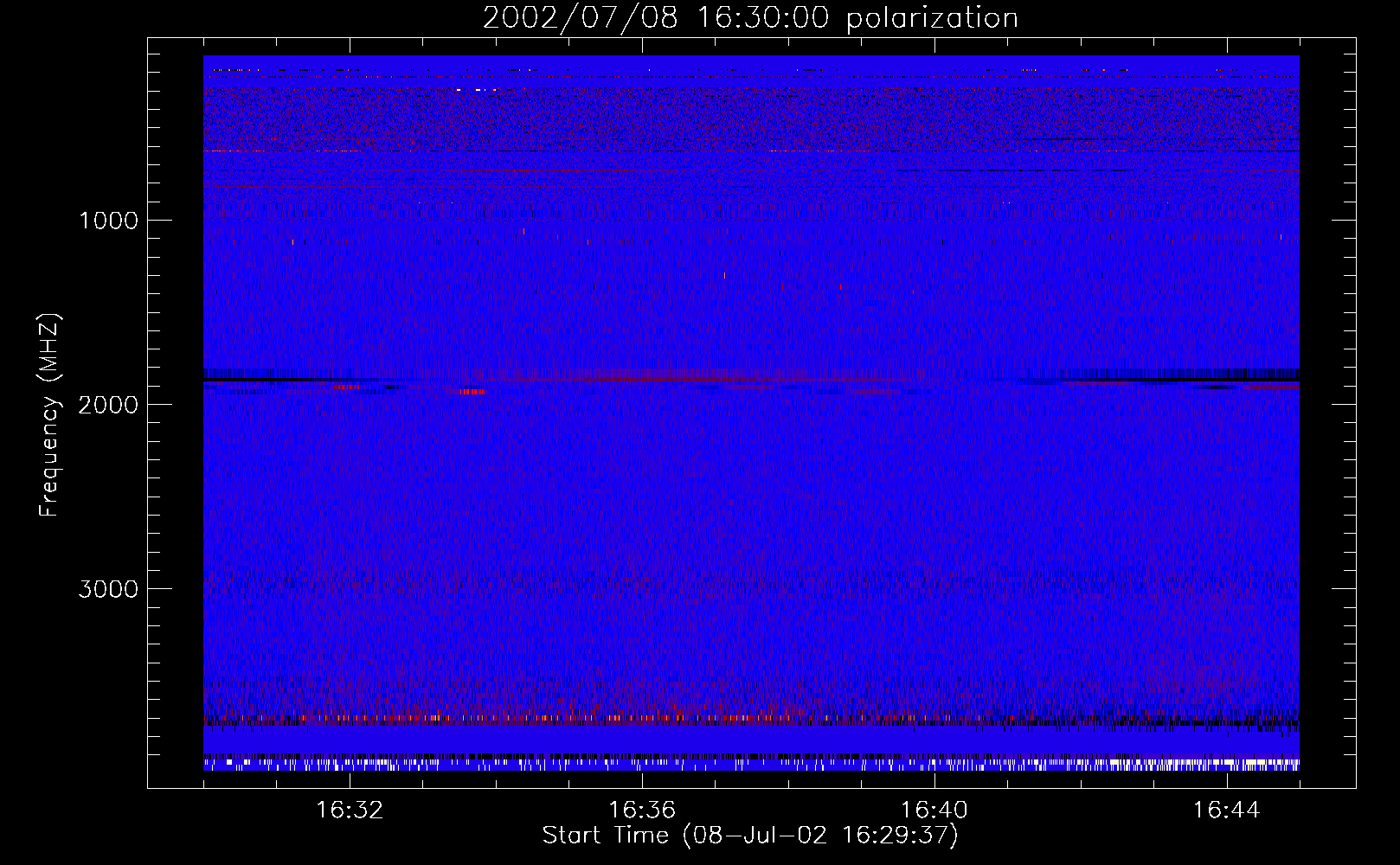The width and height of the screenshot is (1400, 865).
Task: Click the 2000 frequency tick label
Action: pyautogui.click(x=108, y=405)
